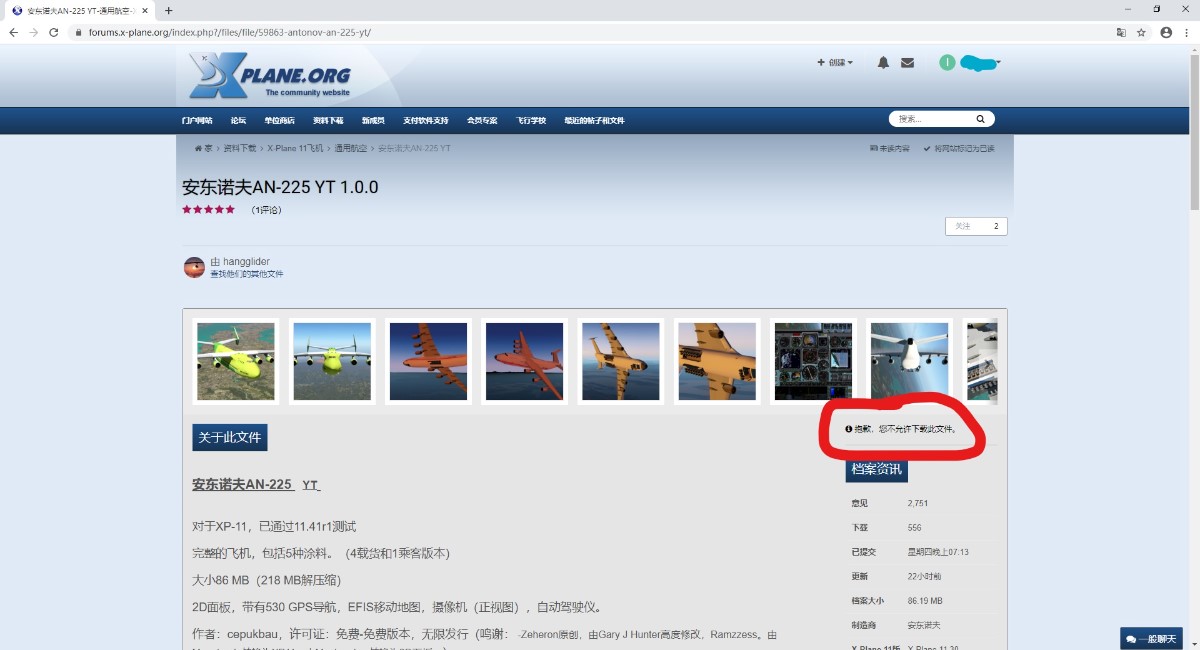Click the browser address bar URL
Screen dimensions: 1200x650
click(229, 32)
